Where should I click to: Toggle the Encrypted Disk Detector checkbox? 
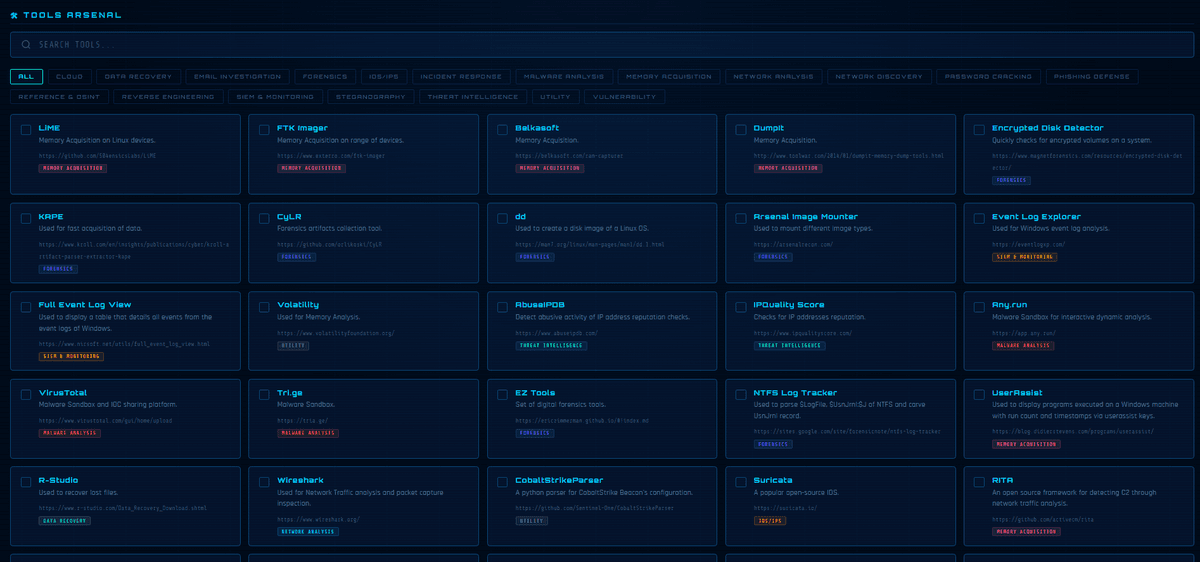point(979,129)
